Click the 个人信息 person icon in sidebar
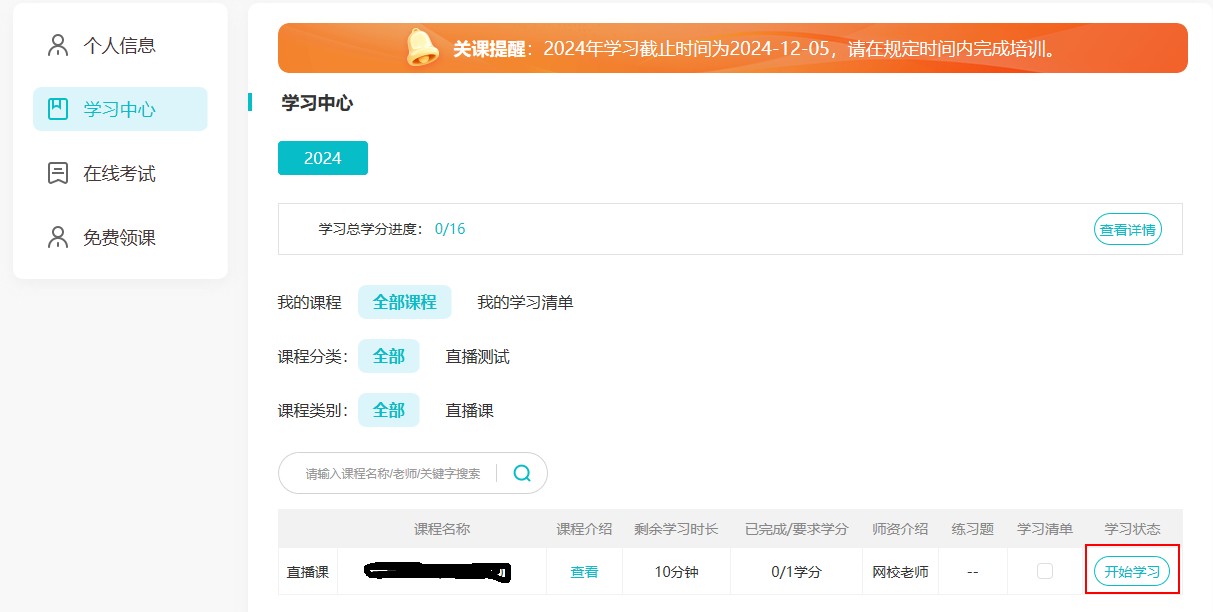This screenshot has width=1213, height=612. pyautogui.click(x=56, y=44)
